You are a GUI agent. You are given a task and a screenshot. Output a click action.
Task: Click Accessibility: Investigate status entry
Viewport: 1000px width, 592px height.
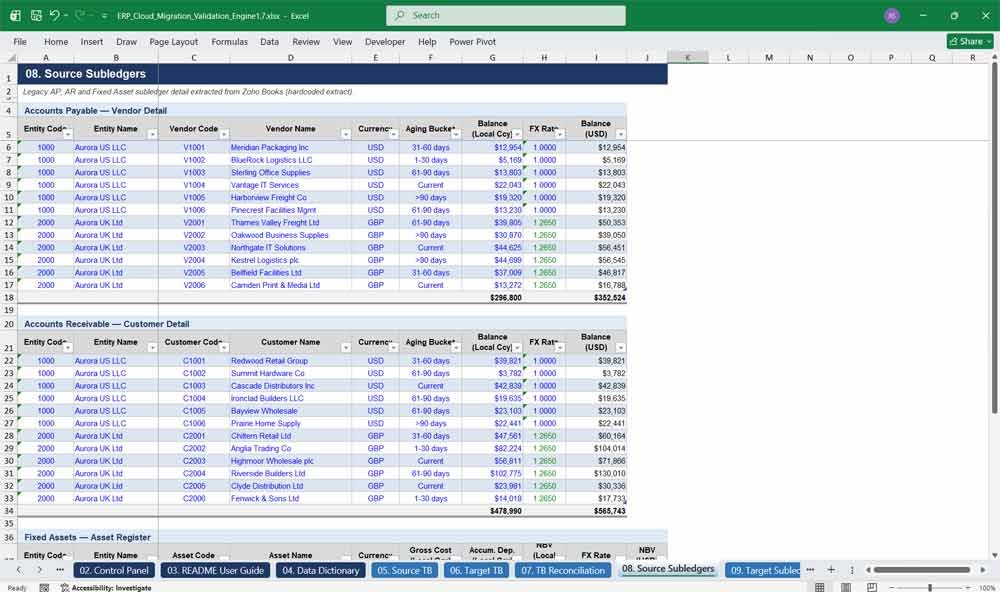[x=106, y=588]
